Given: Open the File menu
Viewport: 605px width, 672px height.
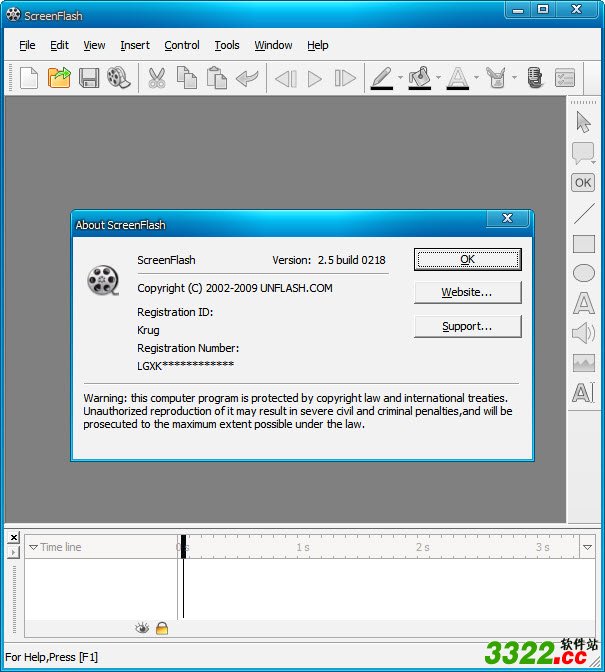Looking at the screenshot, I should pyautogui.click(x=27, y=45).
